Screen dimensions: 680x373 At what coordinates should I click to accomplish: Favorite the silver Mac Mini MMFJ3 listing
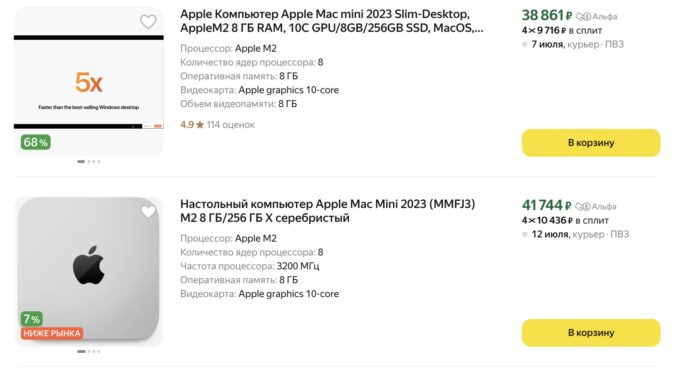tap(148, 211)
